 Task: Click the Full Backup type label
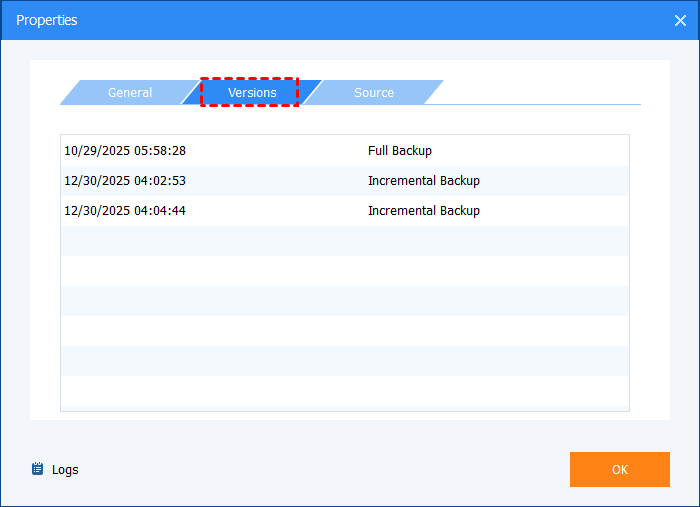[x=399, y=151]
